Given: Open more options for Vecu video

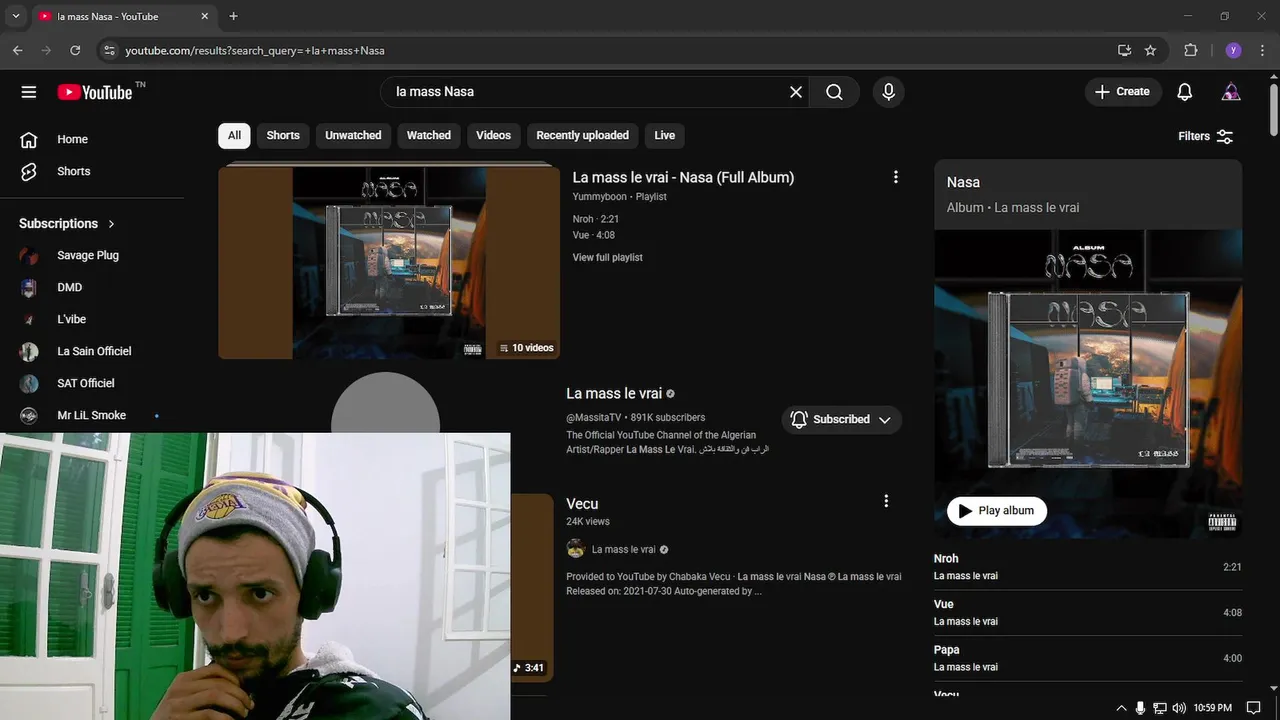Looking at the screenshot, I should [x=885, y=501].
